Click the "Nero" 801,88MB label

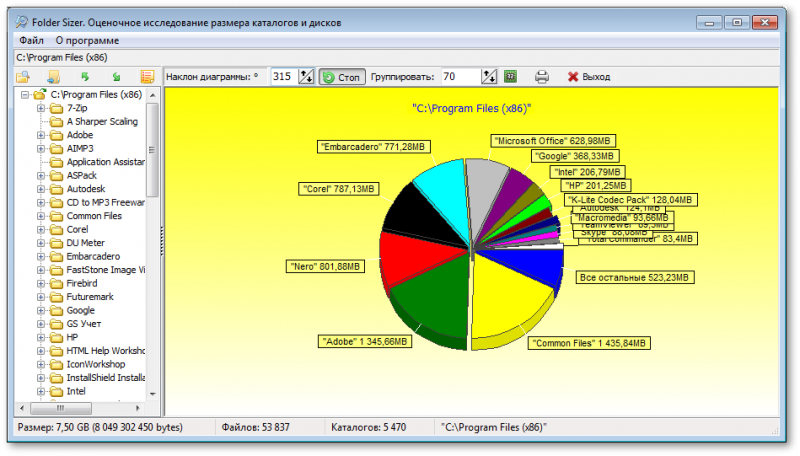[x=325, y=266]
